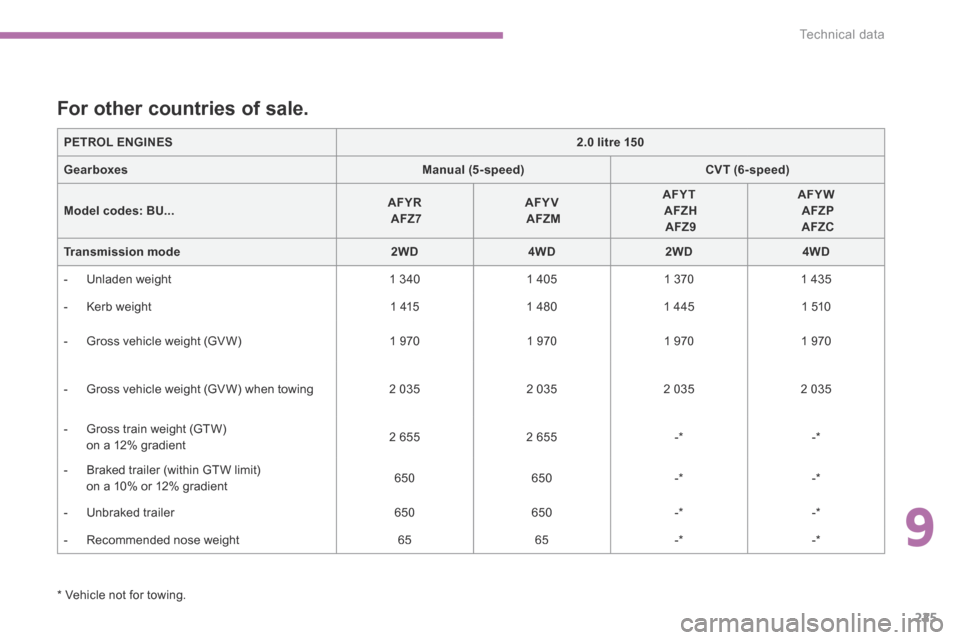Select the 'Recommended nose weight' label
The image size is (960, 640).
163,540
